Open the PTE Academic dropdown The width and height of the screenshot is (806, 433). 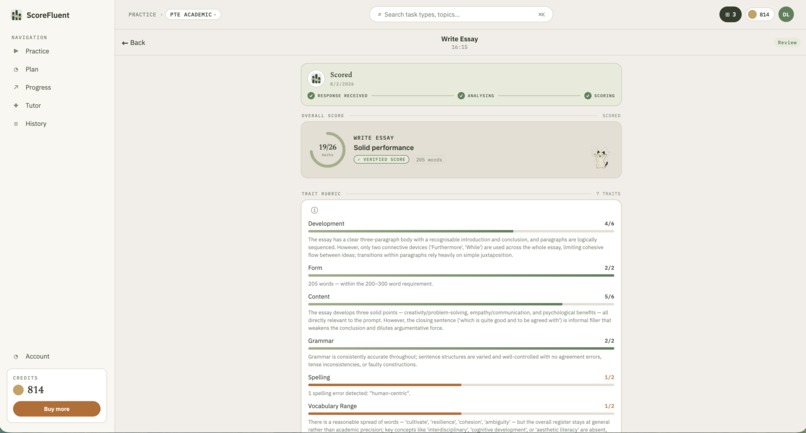point(193,14)
